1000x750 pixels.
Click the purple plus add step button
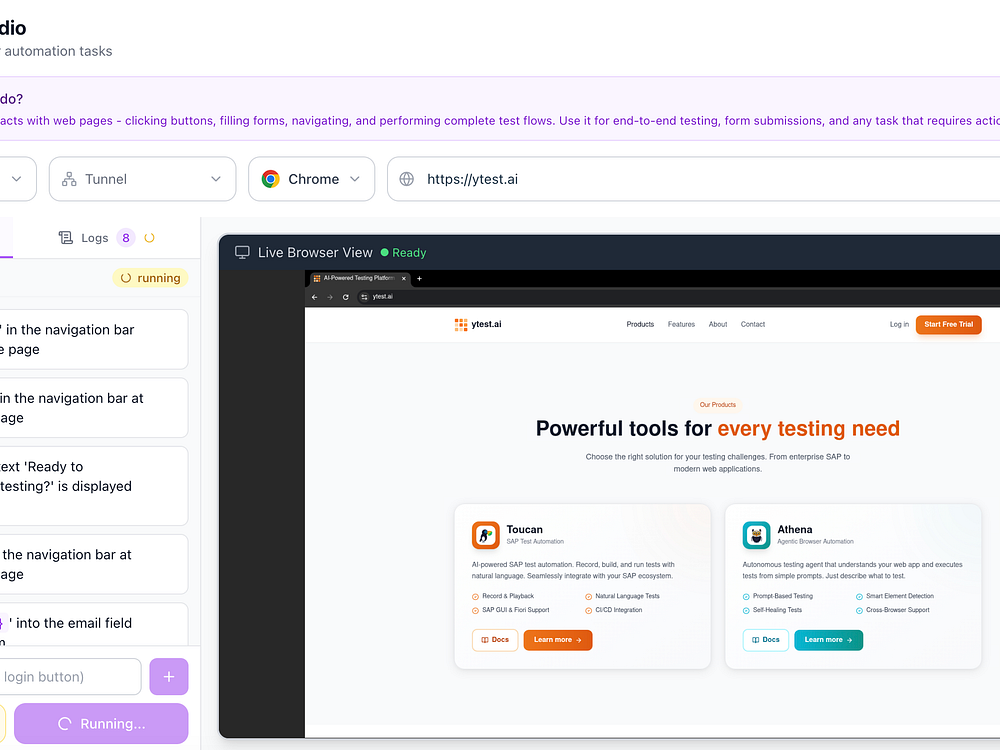click(169, 677)
